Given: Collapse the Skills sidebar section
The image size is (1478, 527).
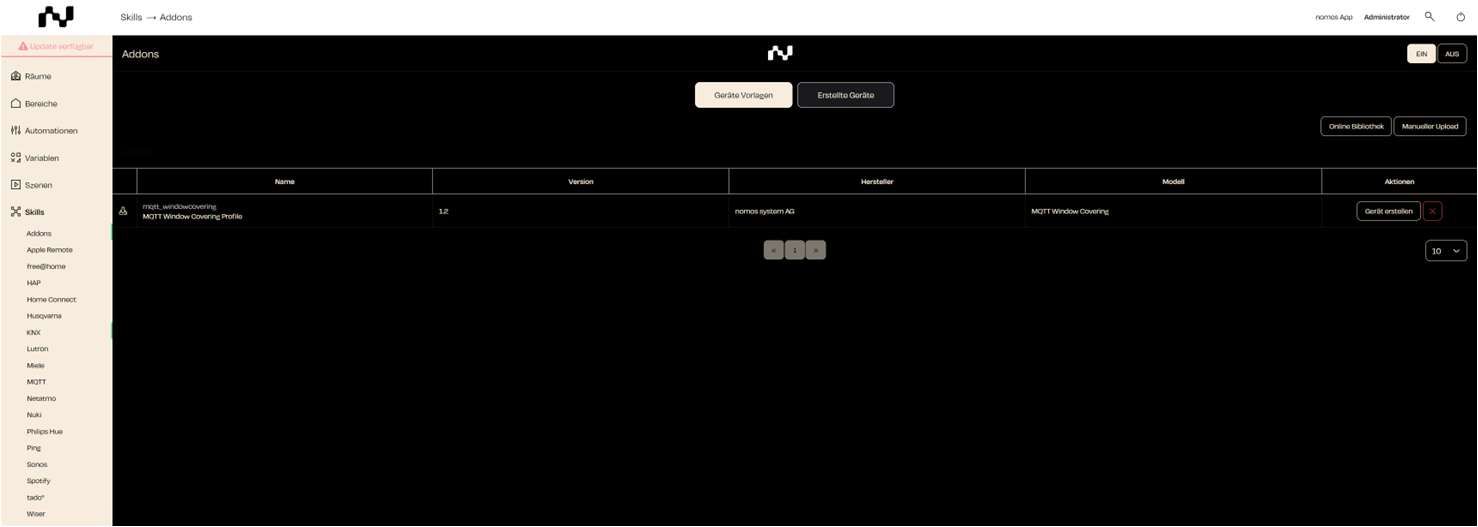Looking at the screenshot, I should (34, 212).
